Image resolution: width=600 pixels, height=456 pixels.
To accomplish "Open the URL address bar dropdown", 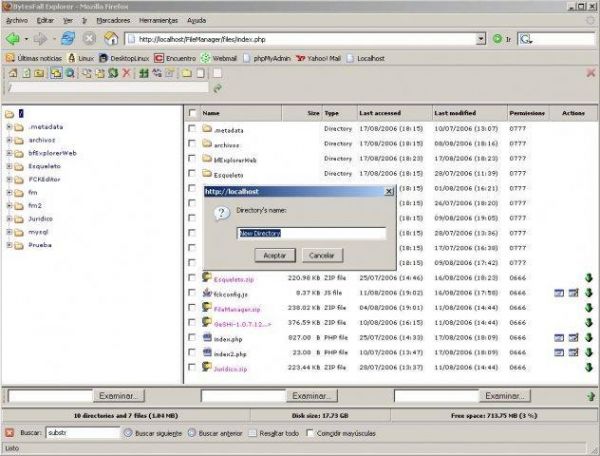I will click(481, 39).
